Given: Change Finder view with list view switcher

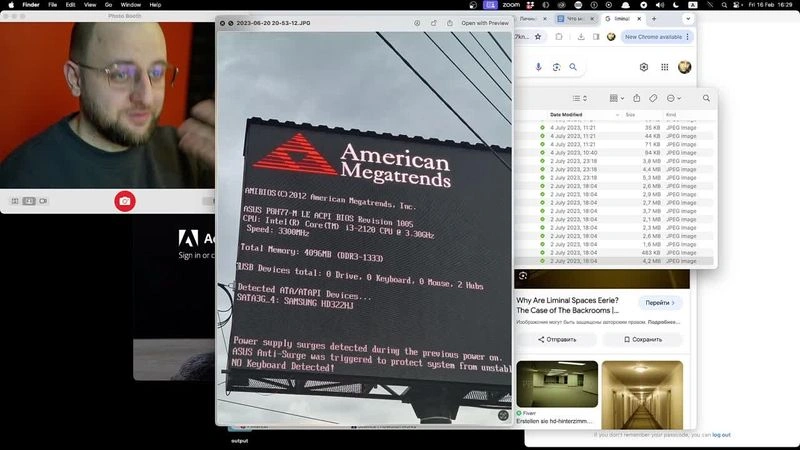Looking at the screenshot, I should click(x=579, y=98).
